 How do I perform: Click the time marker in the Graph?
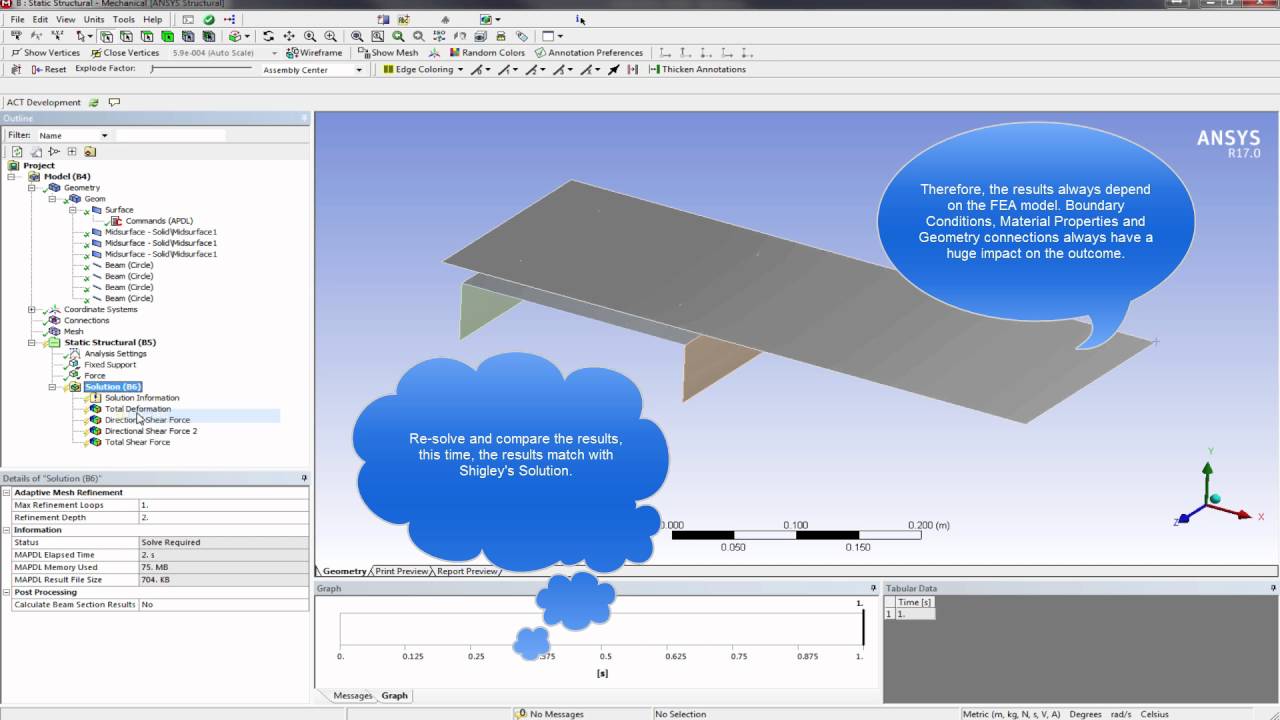(x=863, y=628)
